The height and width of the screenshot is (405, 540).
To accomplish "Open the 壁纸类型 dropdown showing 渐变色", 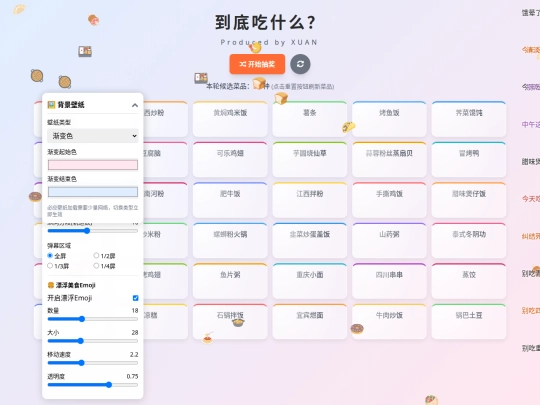I will tap(93, 136).
